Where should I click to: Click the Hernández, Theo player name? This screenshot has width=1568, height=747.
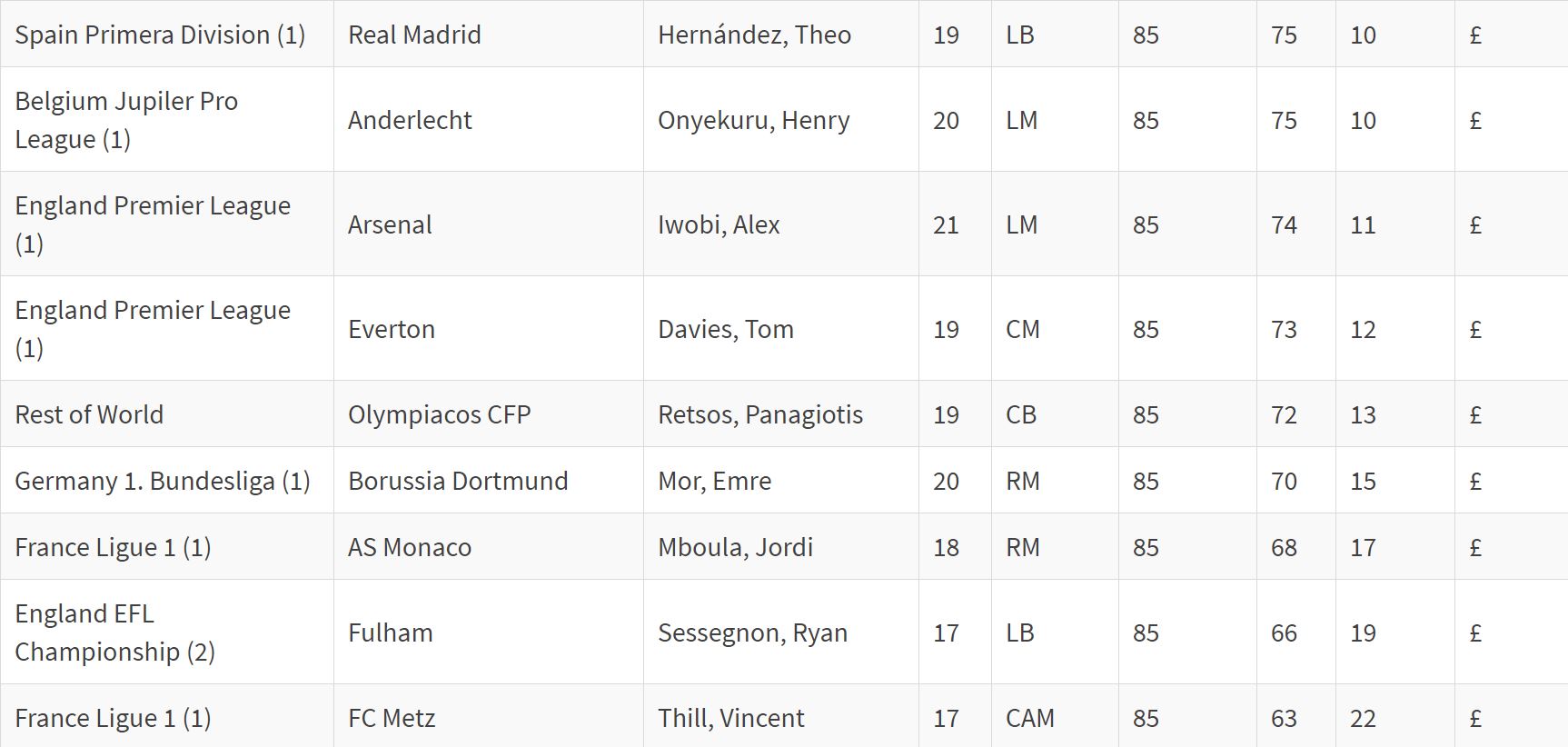pos(754,35)
